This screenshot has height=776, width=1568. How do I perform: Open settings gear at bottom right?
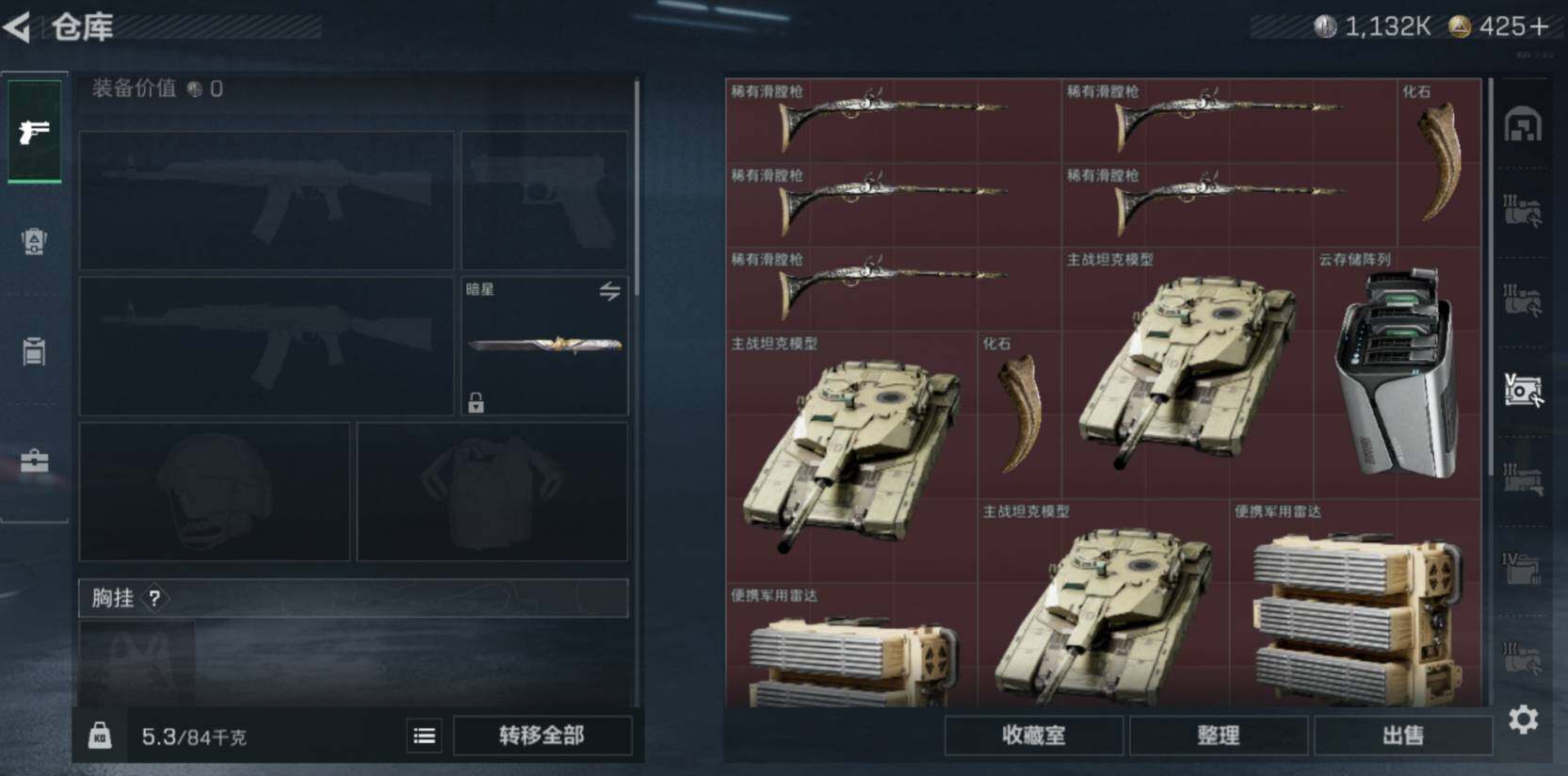(x=1524, y=719)
